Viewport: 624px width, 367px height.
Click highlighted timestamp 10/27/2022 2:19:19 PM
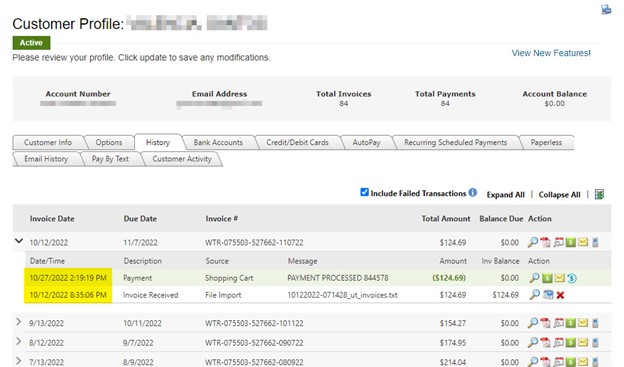click(68, 278)
